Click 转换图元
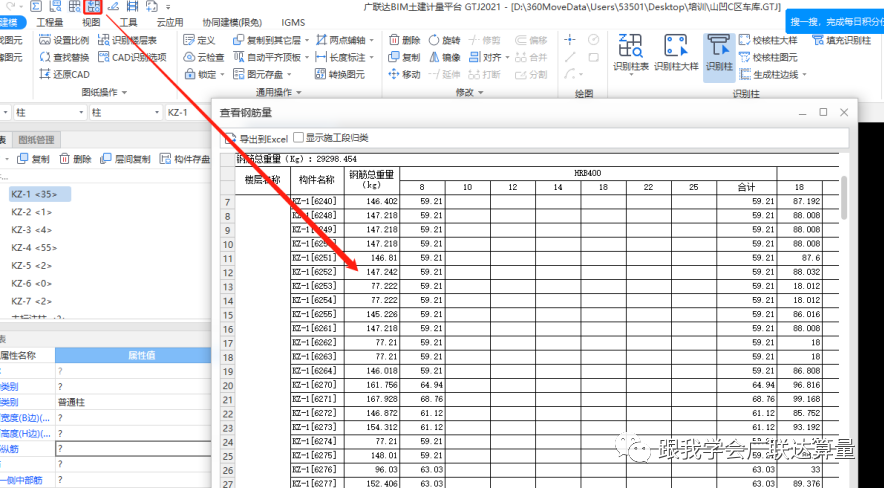This screenshot has height=489, width=884. (339, 74)
